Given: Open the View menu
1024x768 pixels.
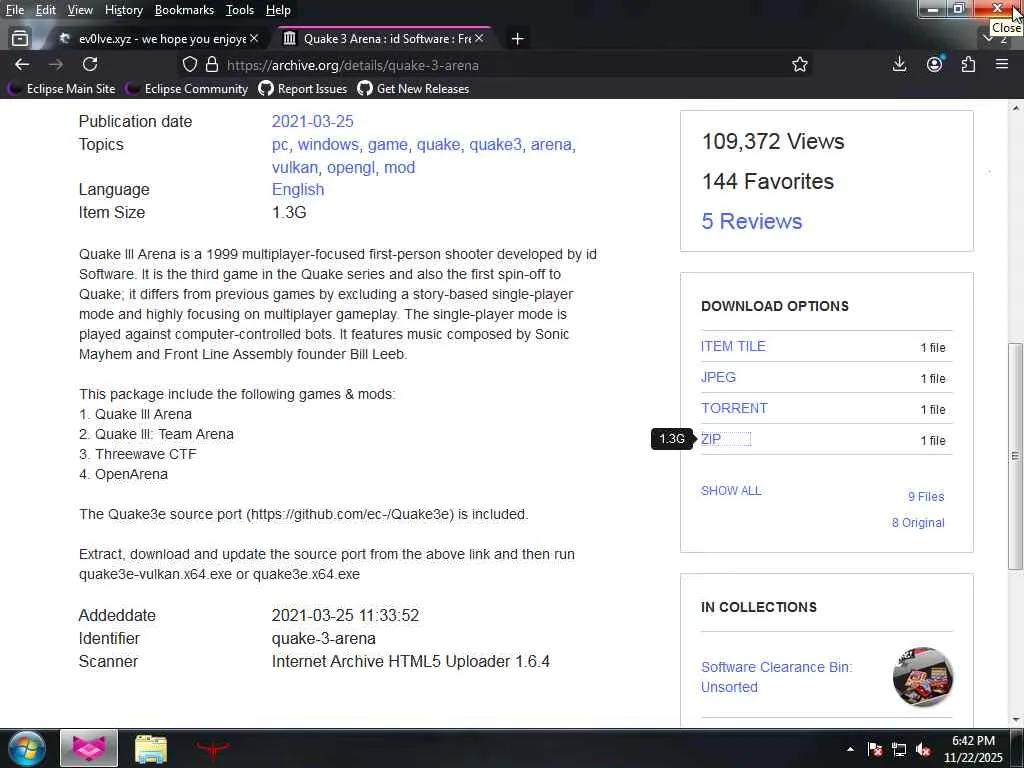Looking at the screenshot, I should 80,10.
